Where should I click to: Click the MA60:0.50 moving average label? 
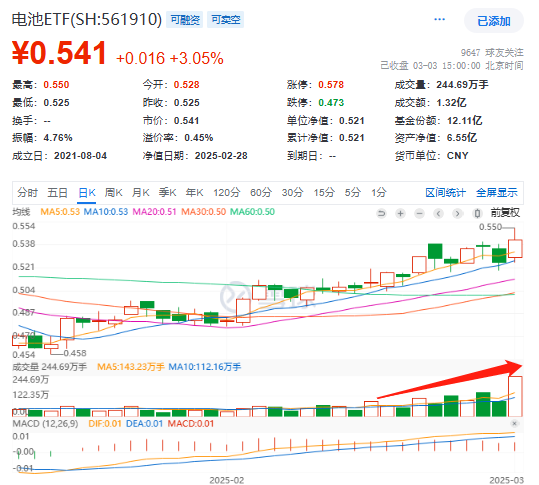[x=252, y=212]
